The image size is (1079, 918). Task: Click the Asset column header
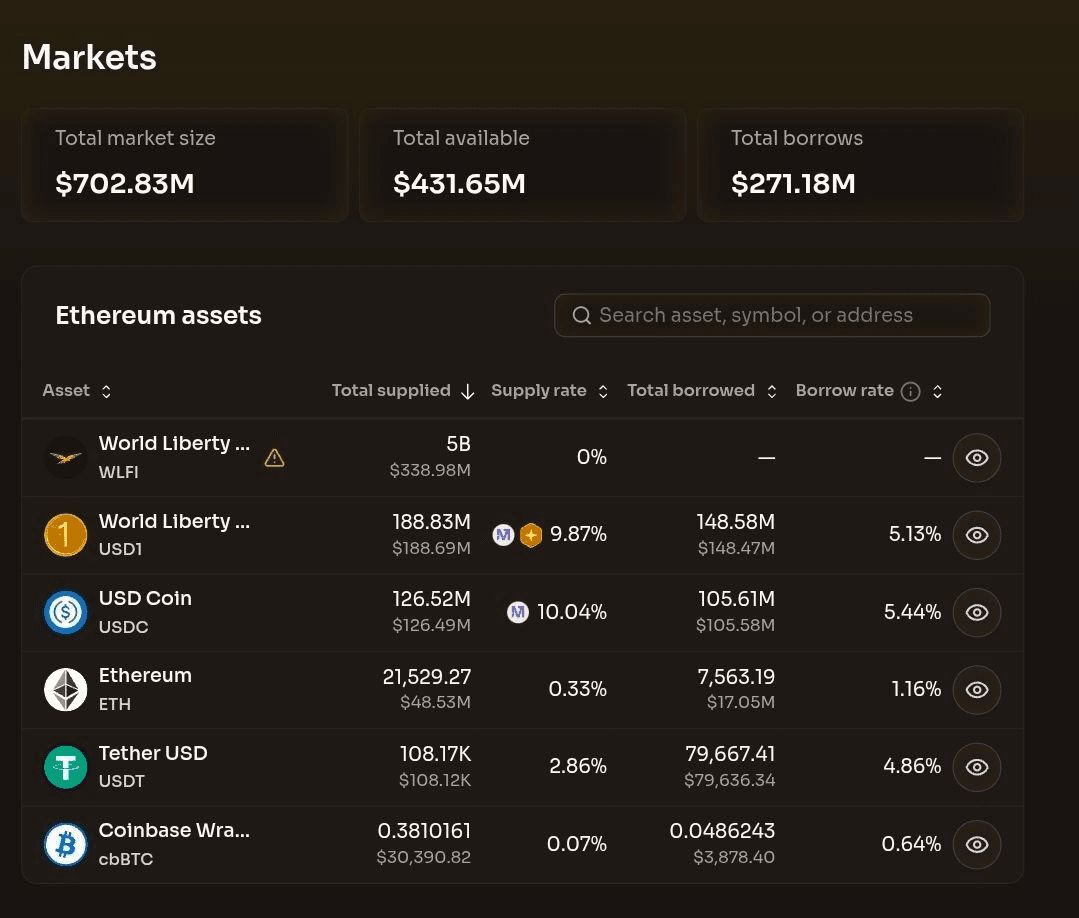coord(66,390)
